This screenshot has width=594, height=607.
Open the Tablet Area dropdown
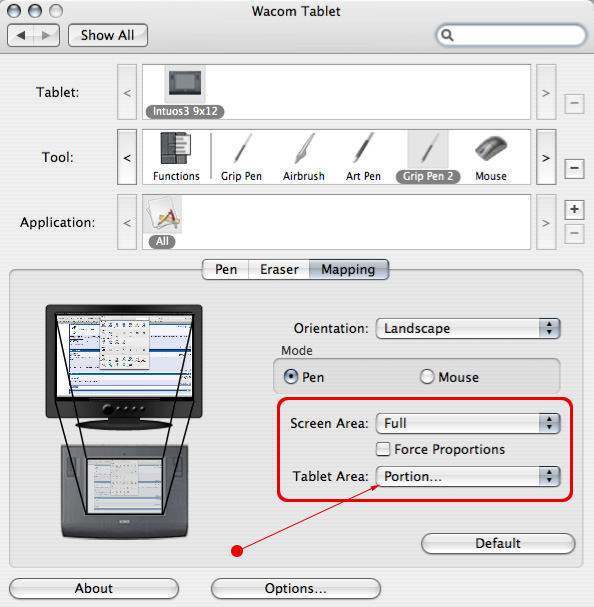coord(468,477)
